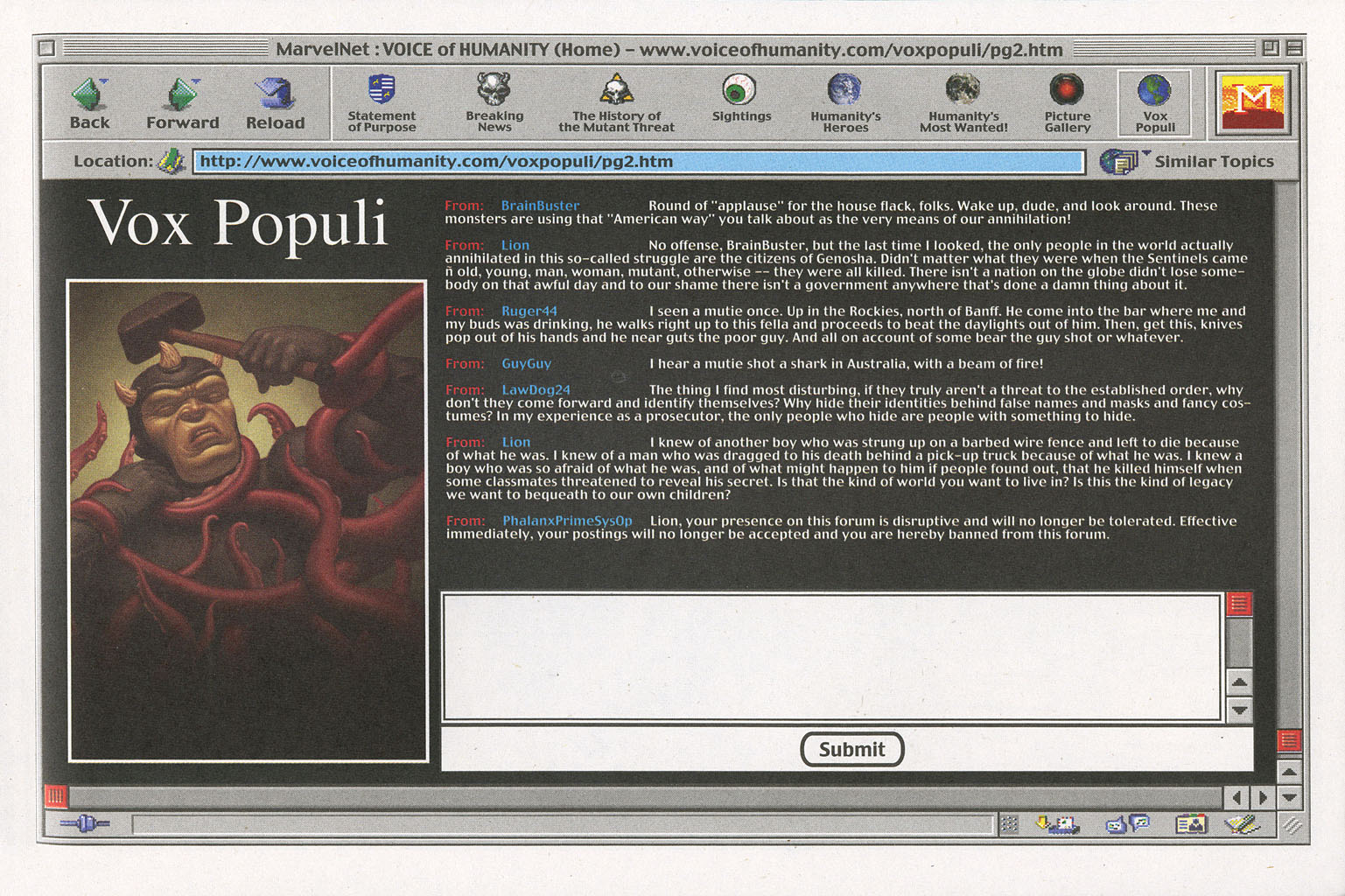The image size is (1345, 896).
Task: Click the message box scroll-down arrow
Action: pyautogui.click(x=1239, y=709)
